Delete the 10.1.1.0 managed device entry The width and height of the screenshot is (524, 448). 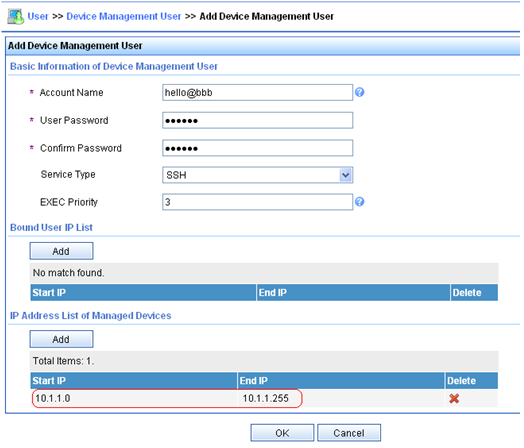tap(454, 398)
